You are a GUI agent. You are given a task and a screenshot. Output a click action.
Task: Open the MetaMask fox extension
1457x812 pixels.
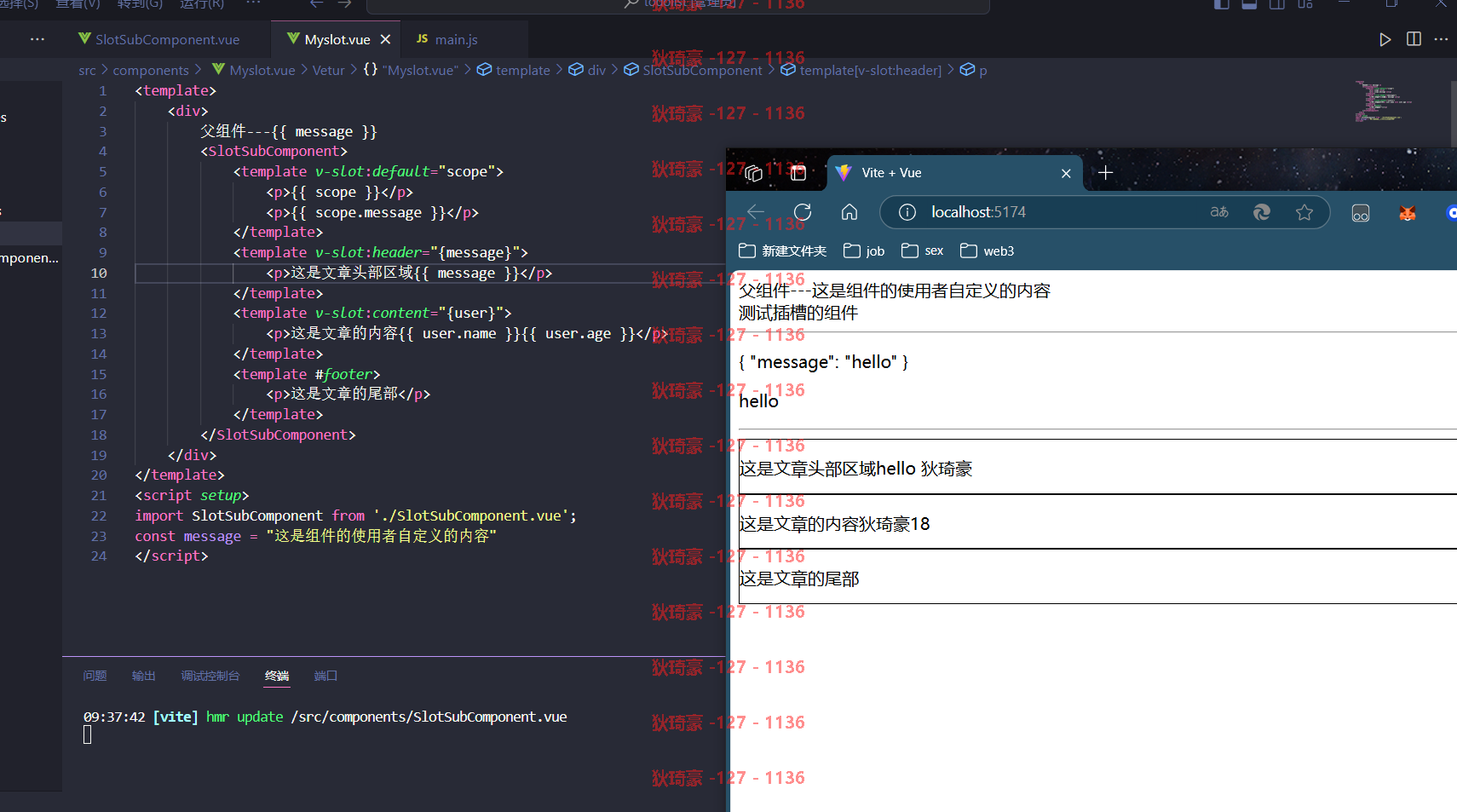point(1408,213)
